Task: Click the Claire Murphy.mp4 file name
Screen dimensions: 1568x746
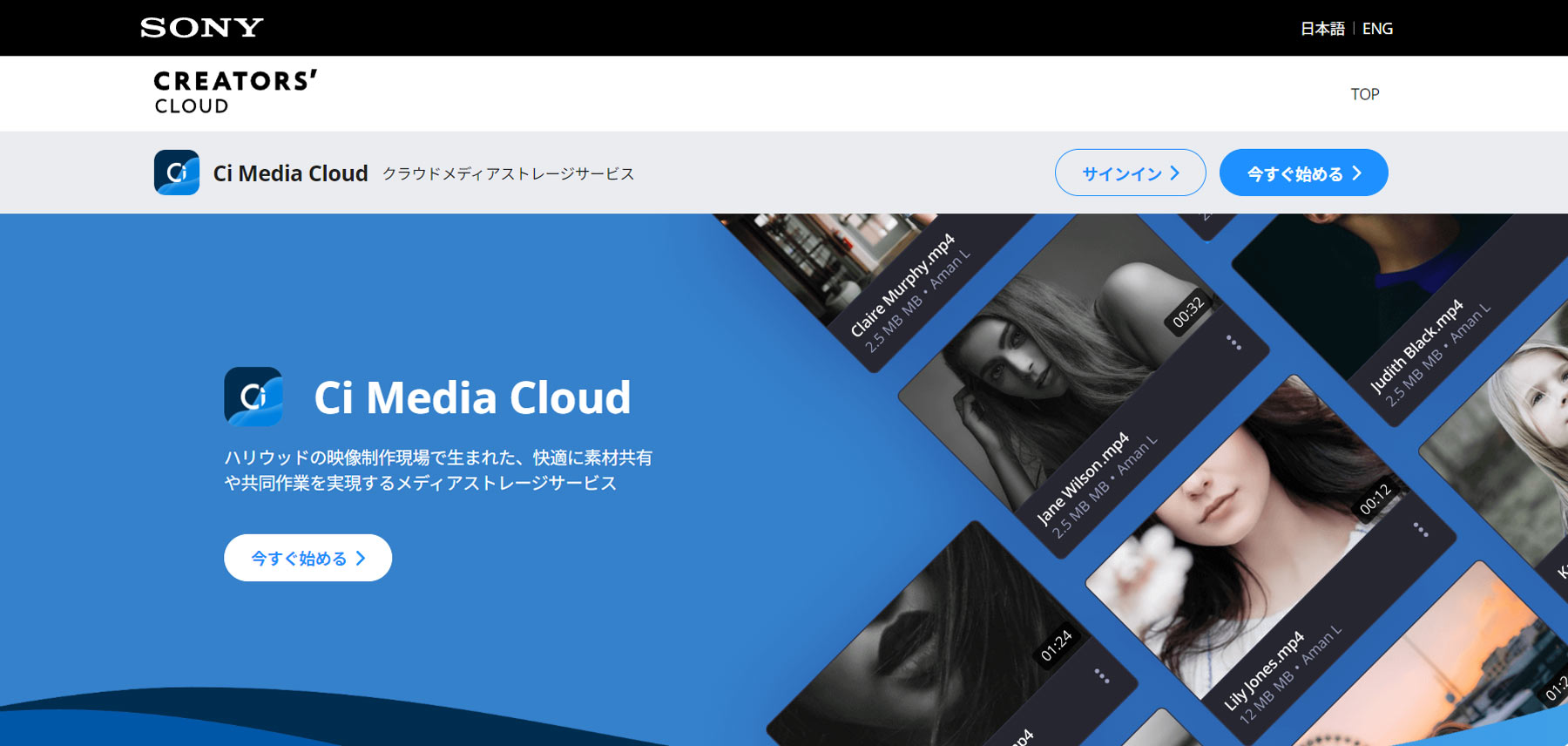Action: point(902,285)
